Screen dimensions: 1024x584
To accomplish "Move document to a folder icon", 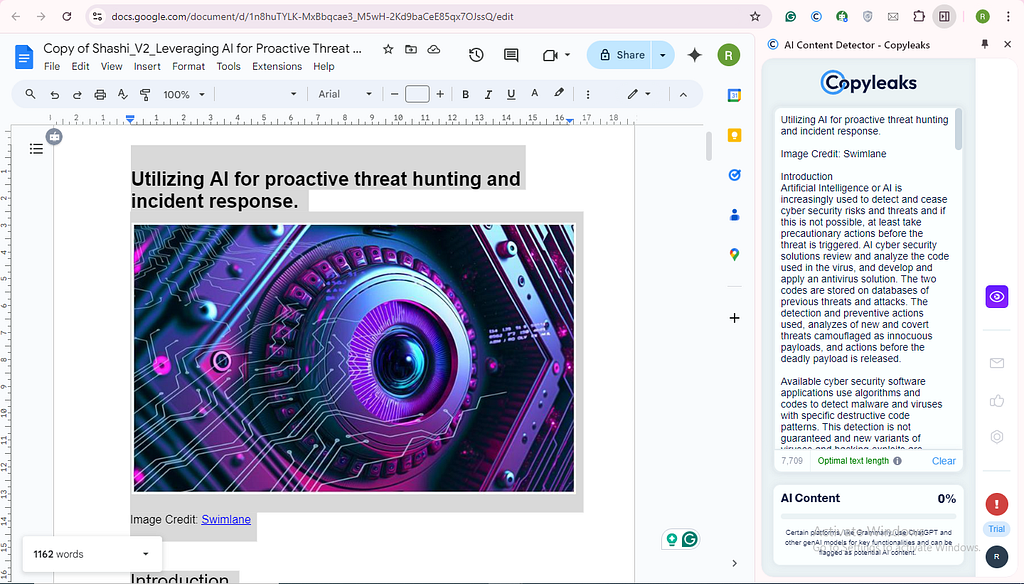I will pyautogui.click(x=411, y=49).
